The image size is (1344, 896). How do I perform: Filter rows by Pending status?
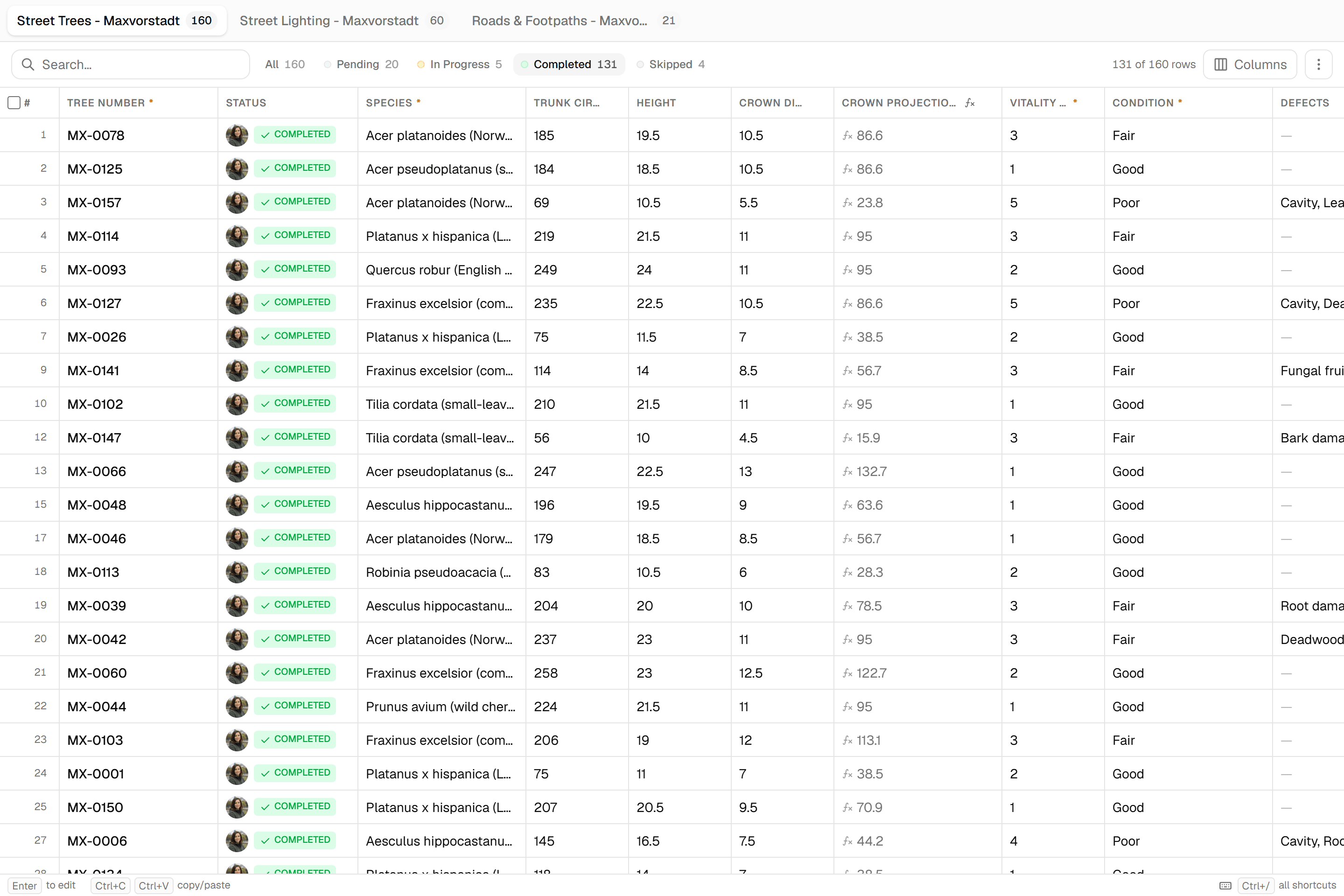361,64
